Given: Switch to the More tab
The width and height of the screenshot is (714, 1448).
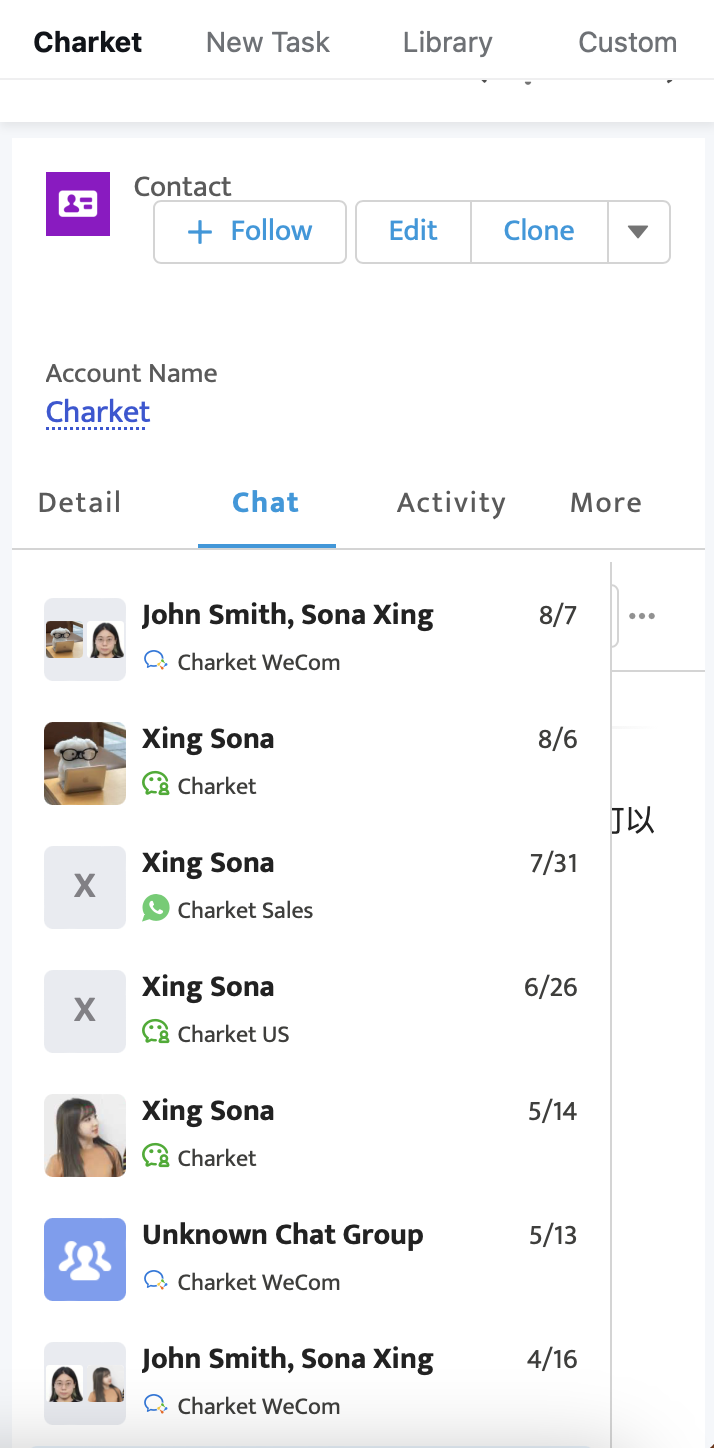Looking at the screenshot, I should tap(605, 502).
